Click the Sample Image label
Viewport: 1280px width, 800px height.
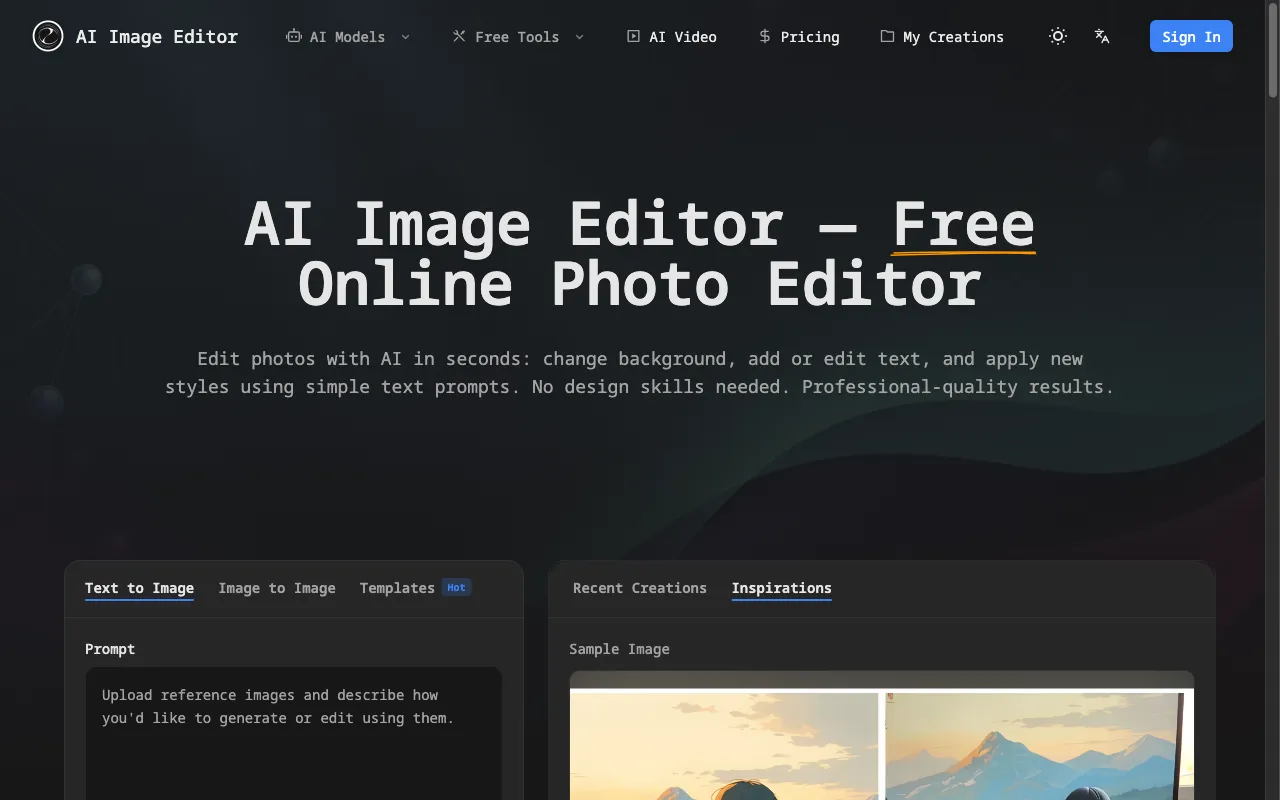click(x=619, y=649)
